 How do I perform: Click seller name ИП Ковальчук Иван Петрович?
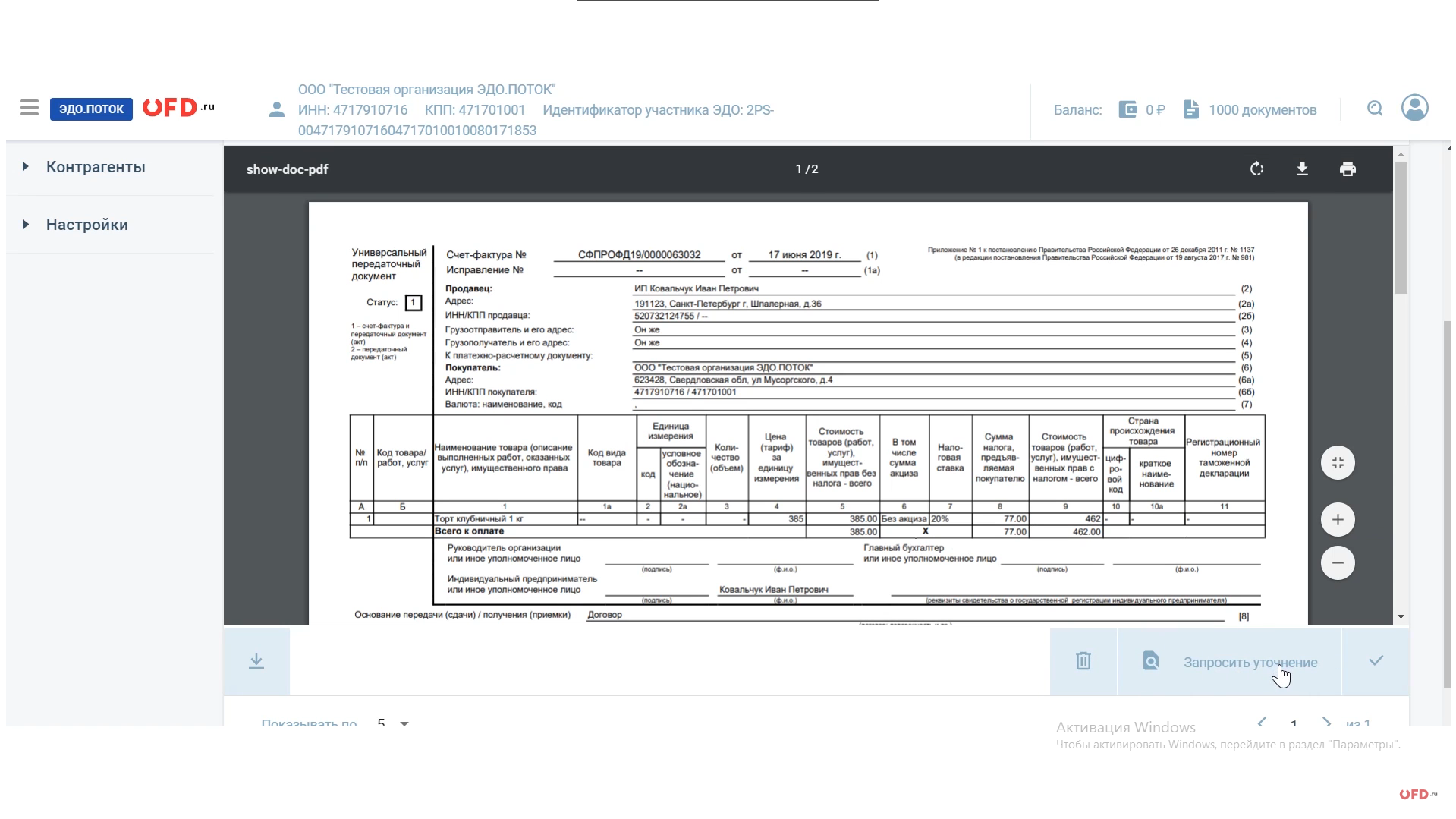tap(697, 288)
